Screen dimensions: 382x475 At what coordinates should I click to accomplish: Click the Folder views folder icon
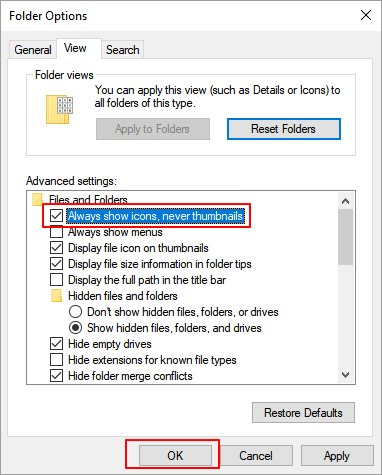click(59, 109)
